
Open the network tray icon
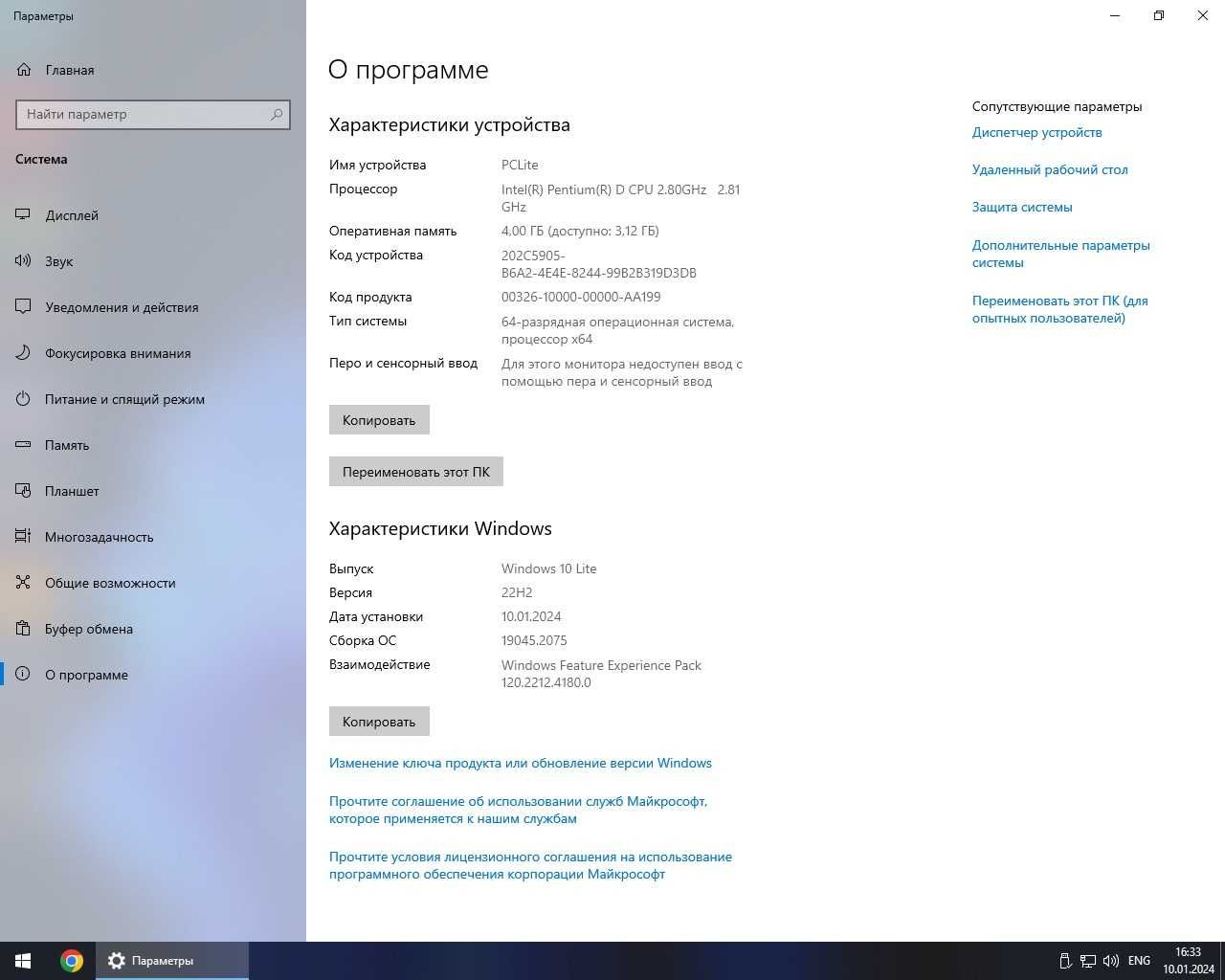click(x=1088, y=961)
